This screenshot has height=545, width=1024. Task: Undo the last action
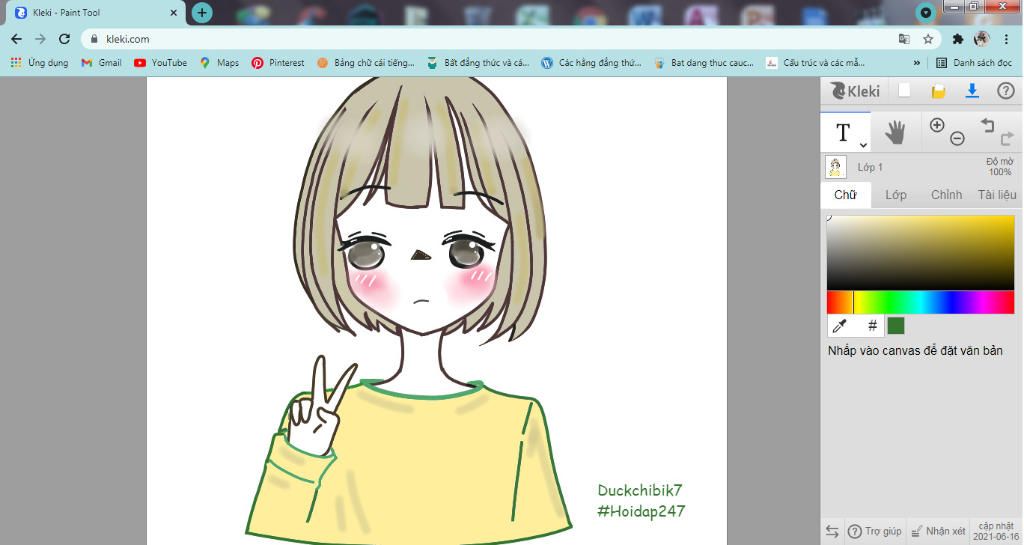pos(987,124)
